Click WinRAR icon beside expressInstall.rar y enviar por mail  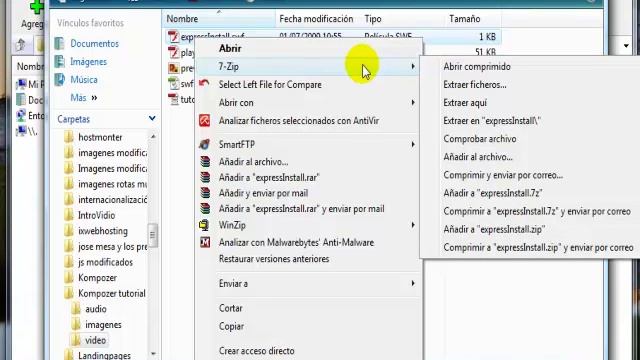point(205,208)
